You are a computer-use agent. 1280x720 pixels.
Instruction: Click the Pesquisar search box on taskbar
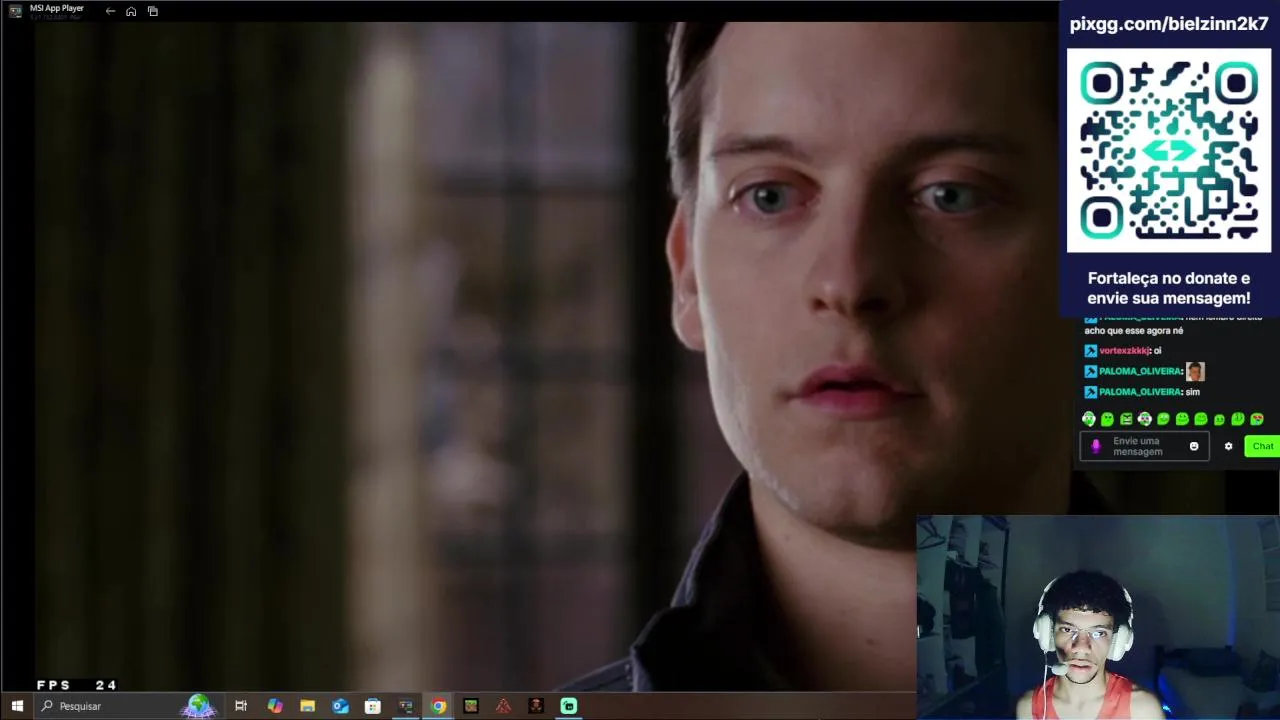128,706
